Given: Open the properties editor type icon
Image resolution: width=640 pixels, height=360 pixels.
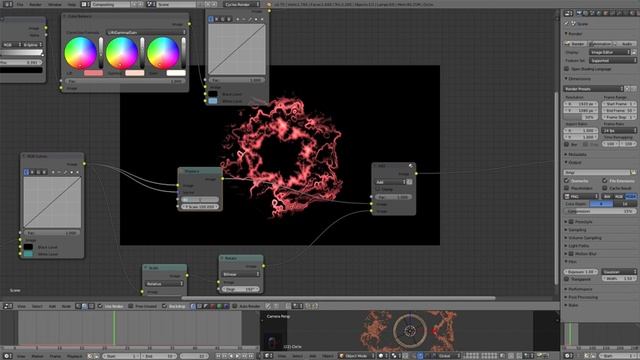Looking at the screenshot, I should coord(568,13).
